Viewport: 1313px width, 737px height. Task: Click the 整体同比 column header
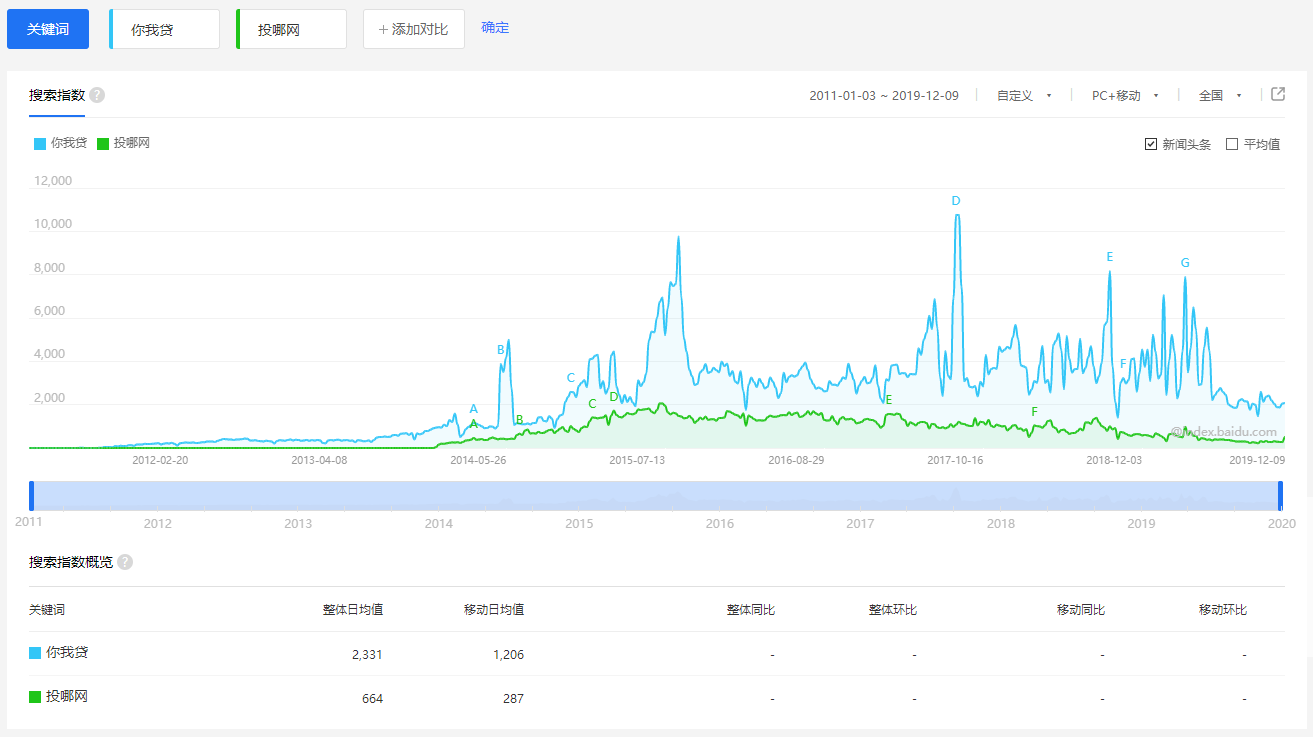coord(751,610)
